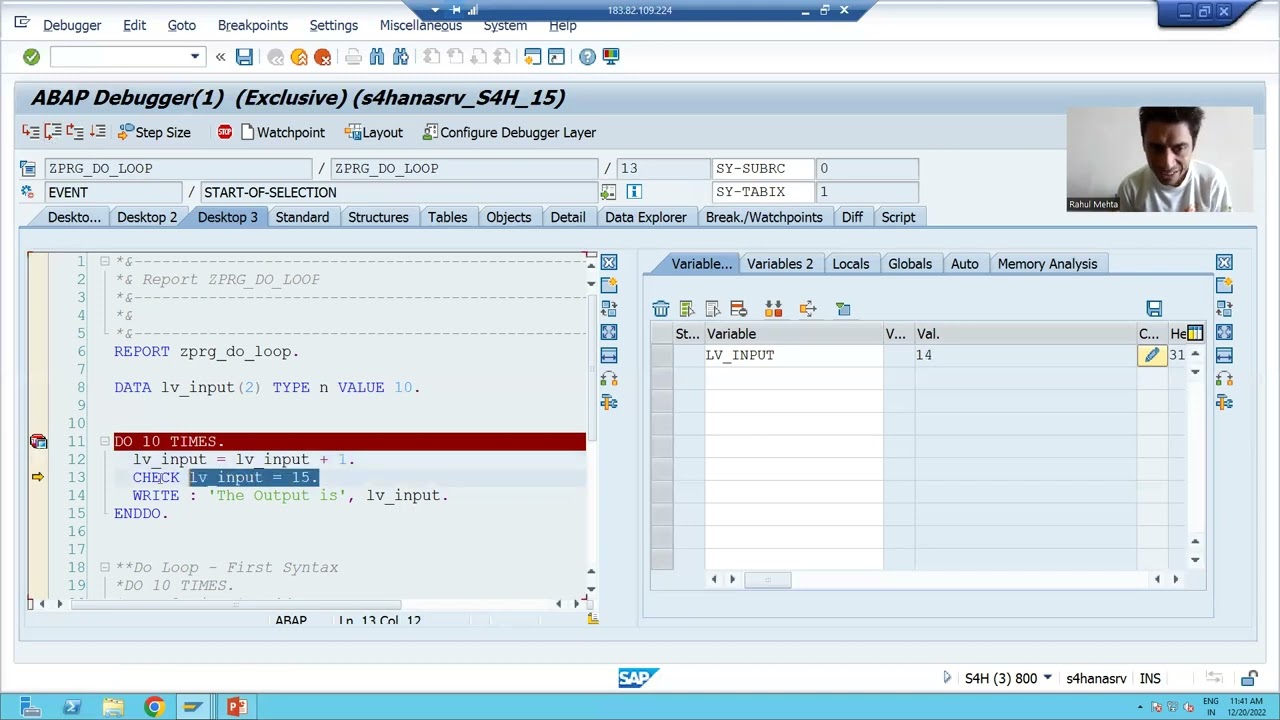Click the Layout button
Screen dimensions: 1280x720
[x=374, y=132]
